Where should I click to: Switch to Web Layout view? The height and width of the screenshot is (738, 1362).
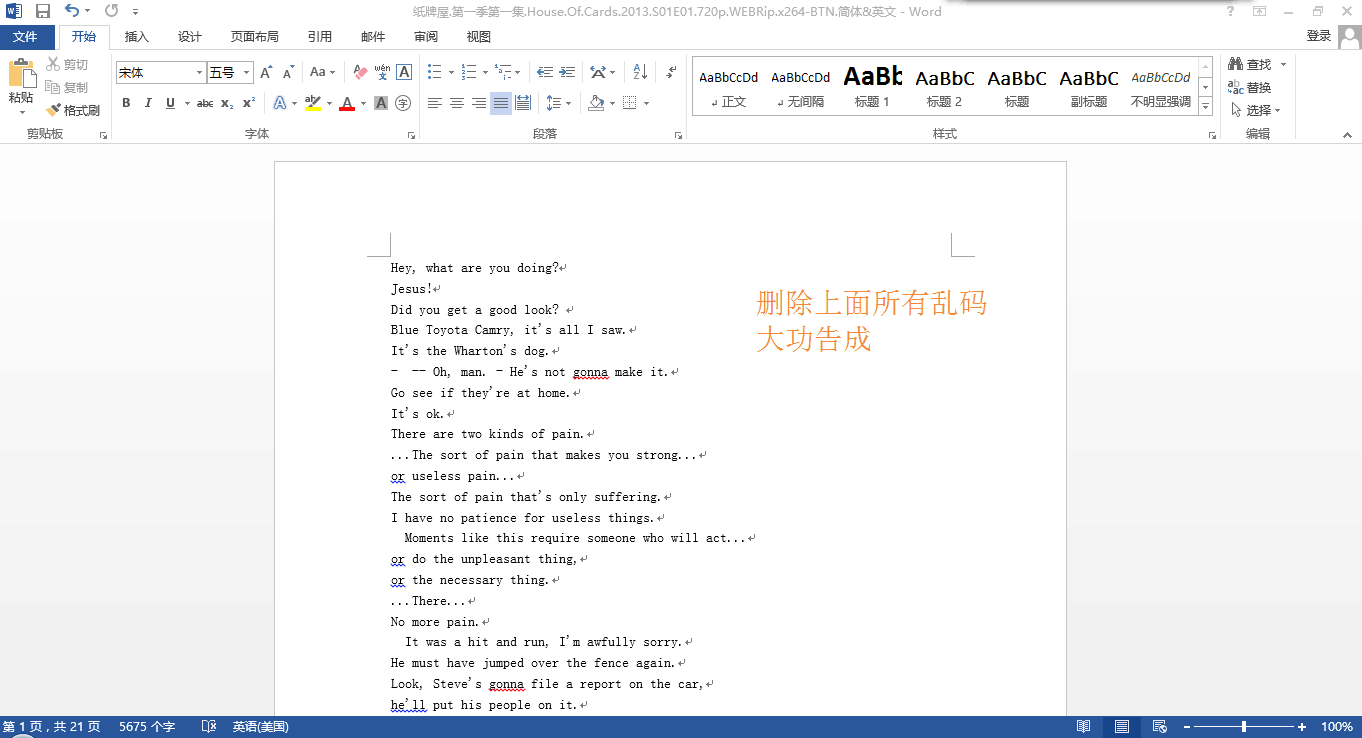(x=1160, y=727)
